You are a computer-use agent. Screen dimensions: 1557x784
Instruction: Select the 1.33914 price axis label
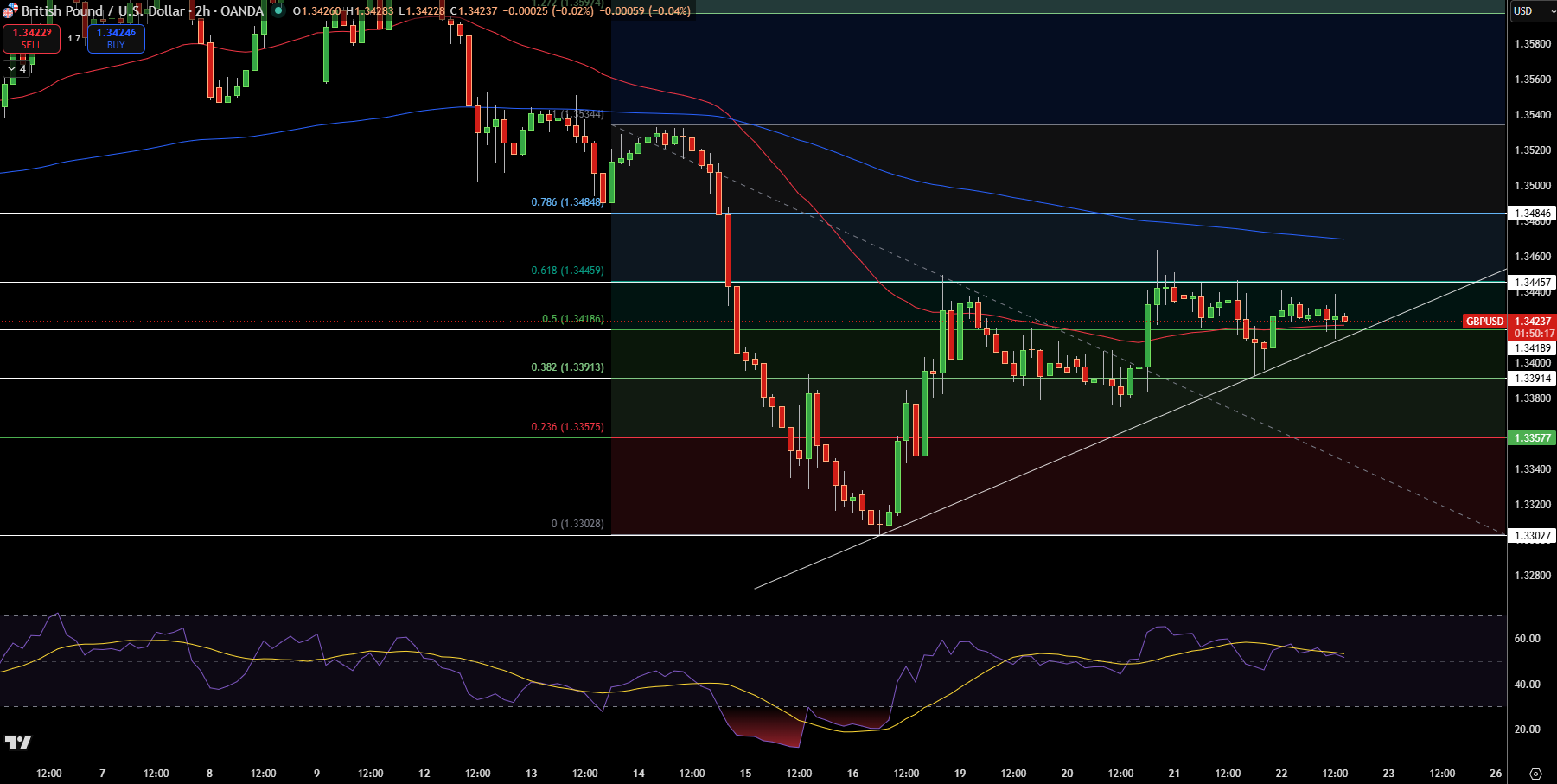[x=1532, y=378]
